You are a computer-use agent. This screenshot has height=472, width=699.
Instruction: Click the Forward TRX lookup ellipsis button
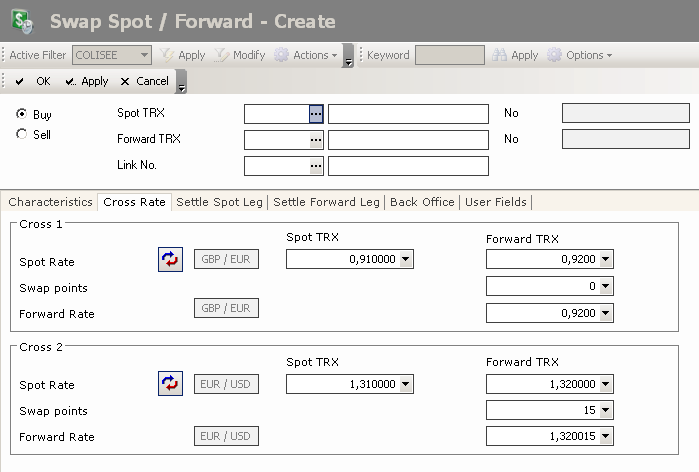pyautogui.click(x=316, y=140)
